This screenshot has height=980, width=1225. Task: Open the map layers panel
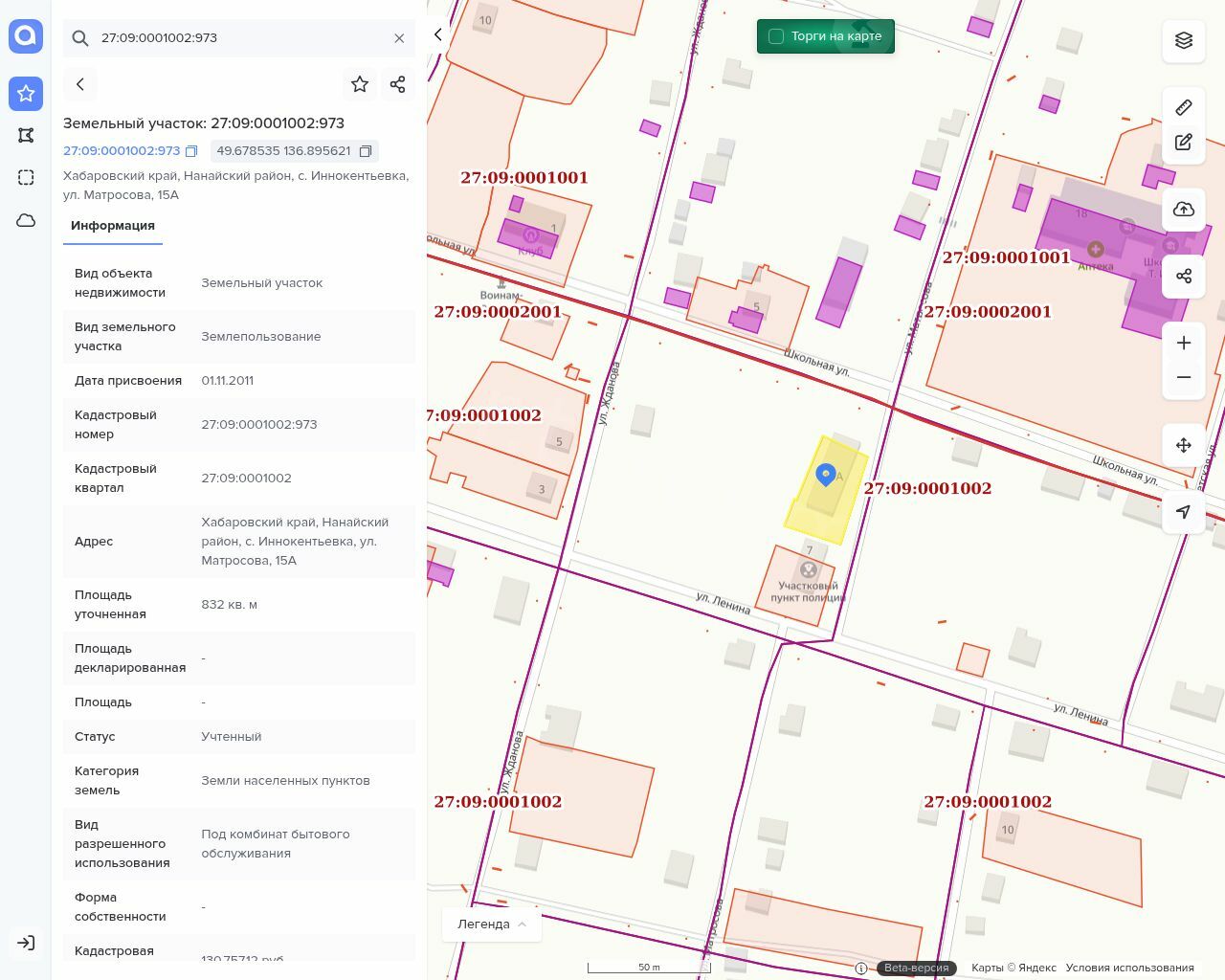tap(1184, 40)
